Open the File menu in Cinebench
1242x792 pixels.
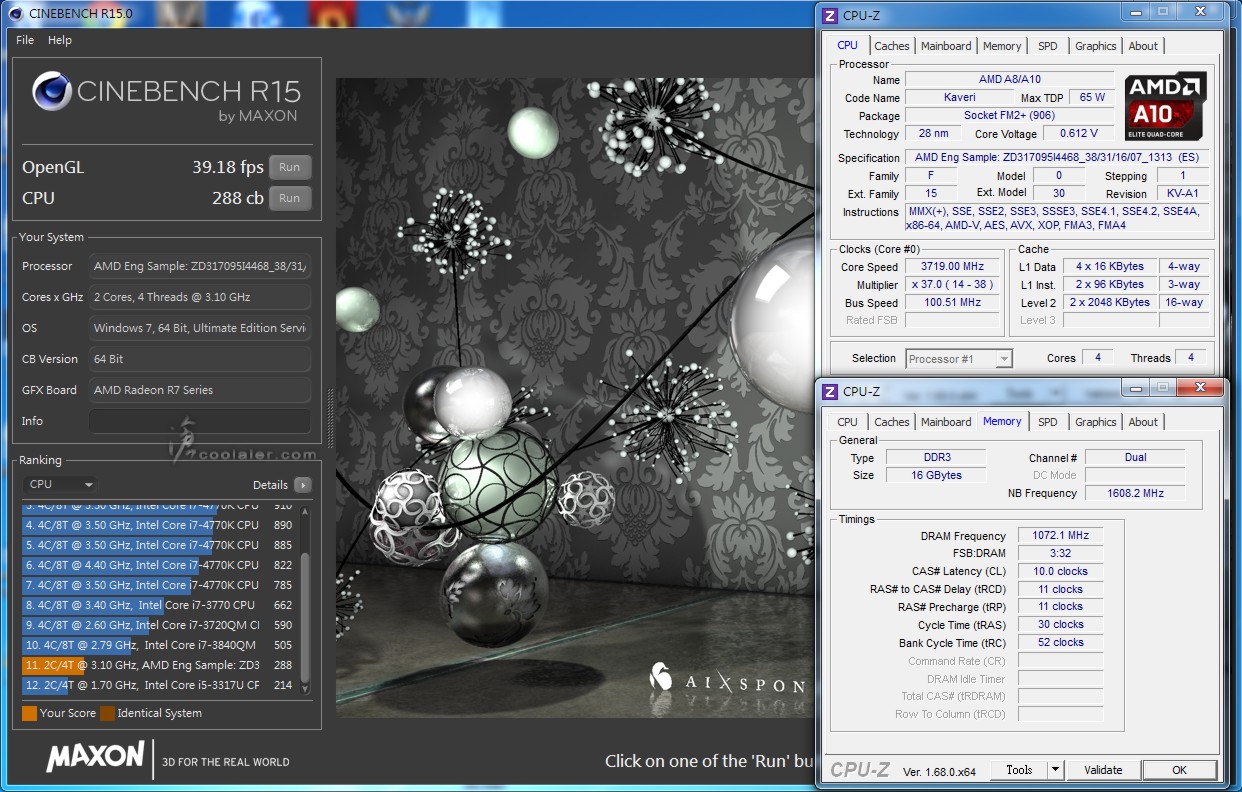click(x=25, y=40)
